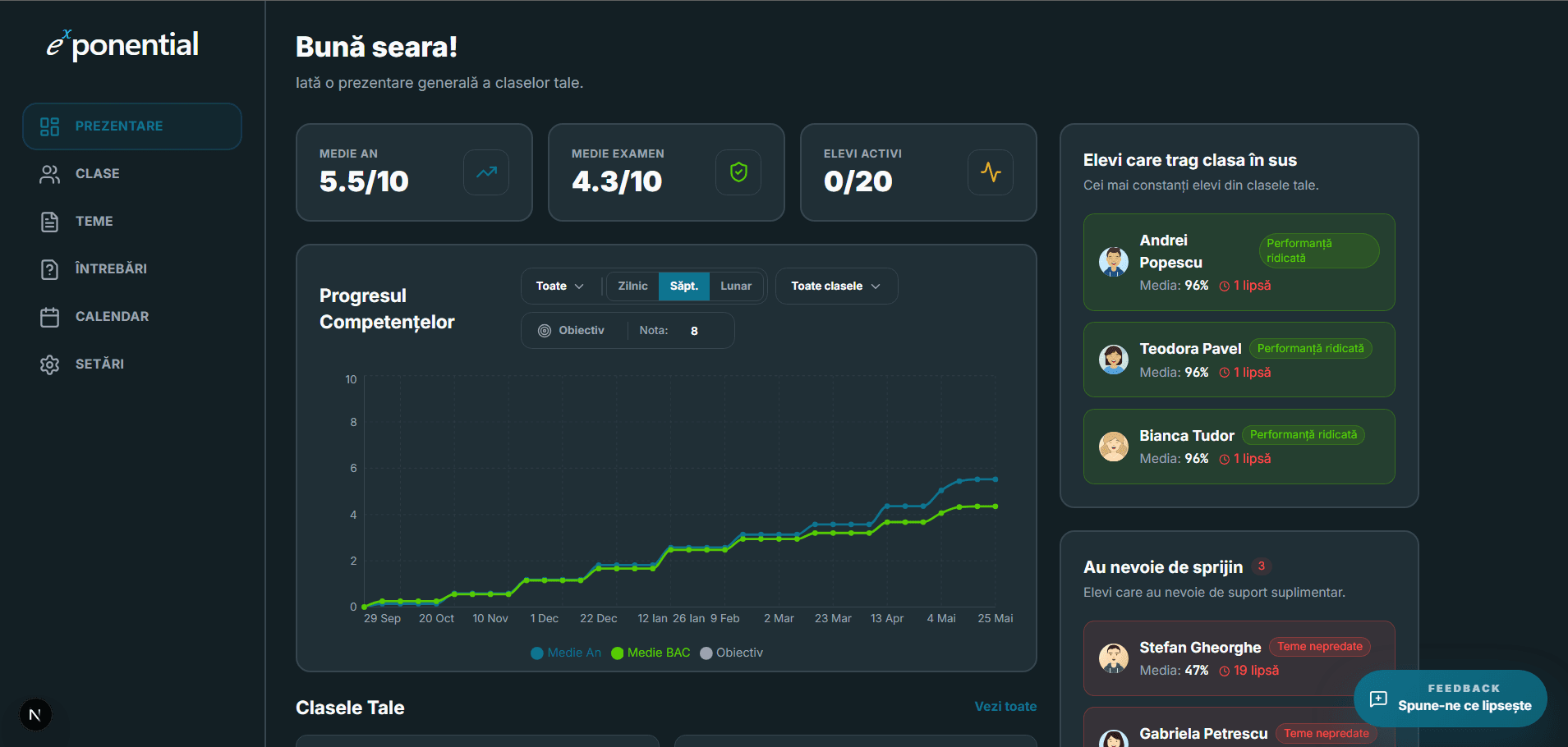
Task: Click Stefan Gheorghe's avatar
Action: tap(1114, 658)
